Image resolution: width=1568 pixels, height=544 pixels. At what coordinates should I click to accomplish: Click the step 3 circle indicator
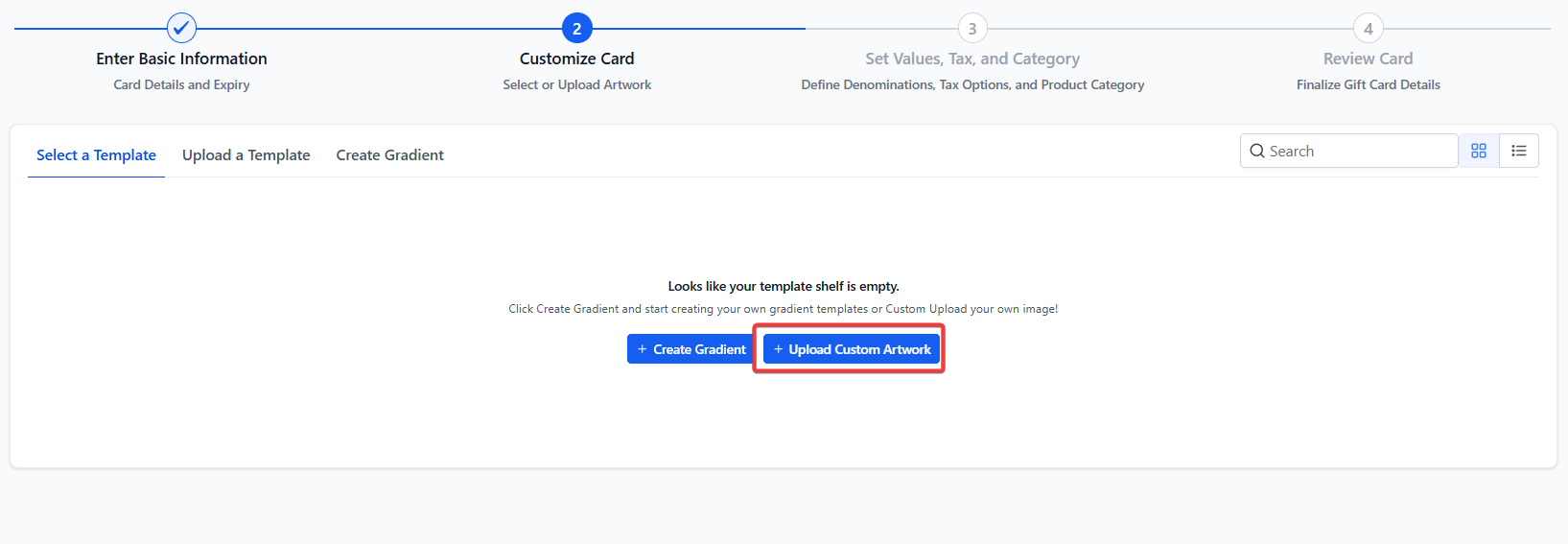[x=972, y=28]
